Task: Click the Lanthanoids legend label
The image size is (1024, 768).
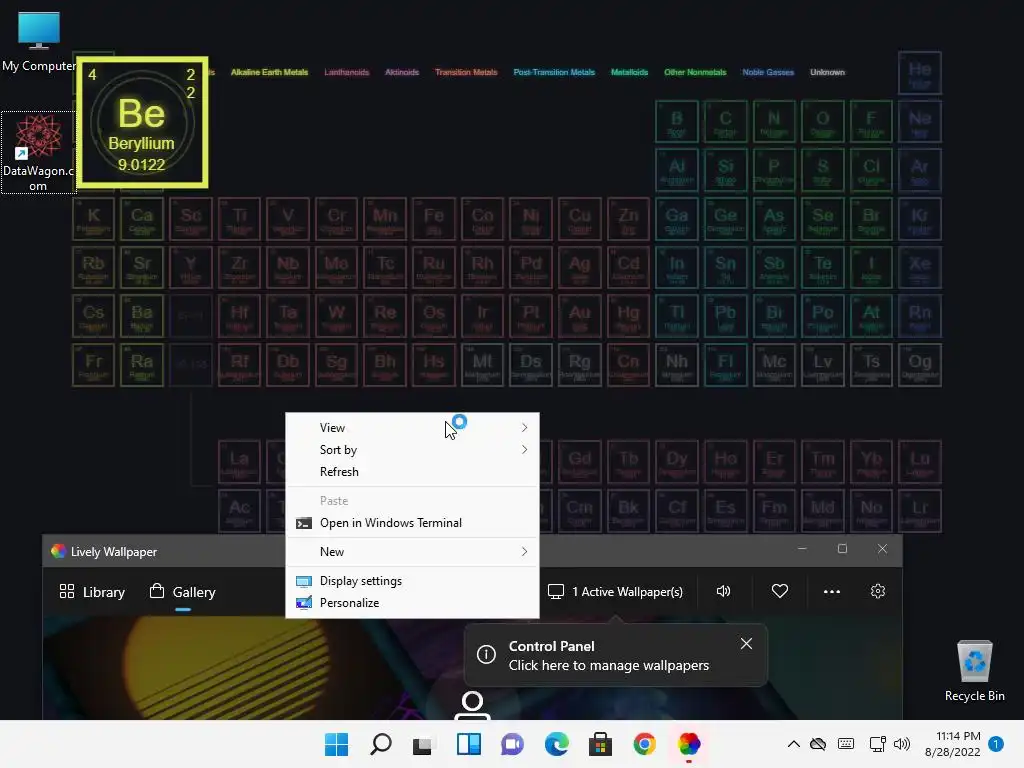Action: 347,72
